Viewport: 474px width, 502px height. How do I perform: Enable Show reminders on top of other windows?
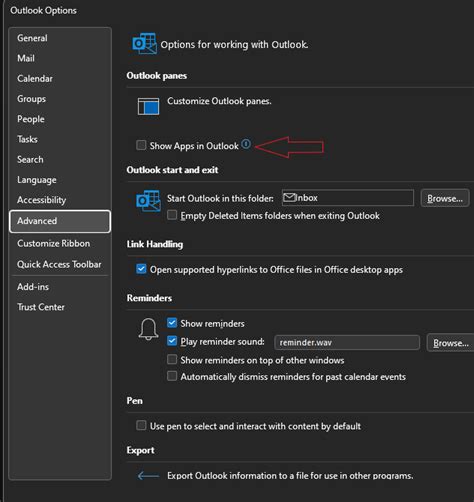[x=172, y=359]
